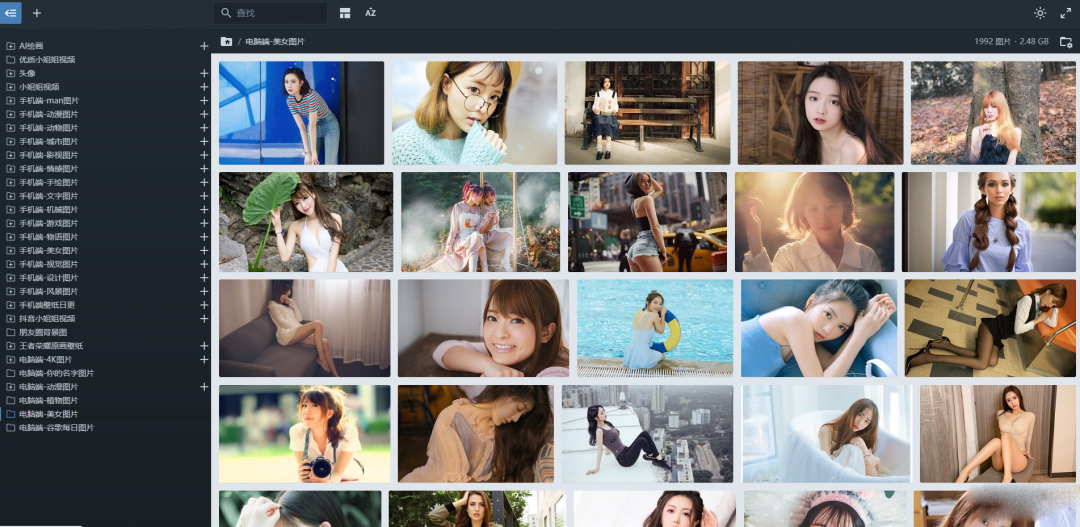Expand the 电脑端-4K图片 folder with its plus
Screen dimensions: 1080x527
(204, 359)
